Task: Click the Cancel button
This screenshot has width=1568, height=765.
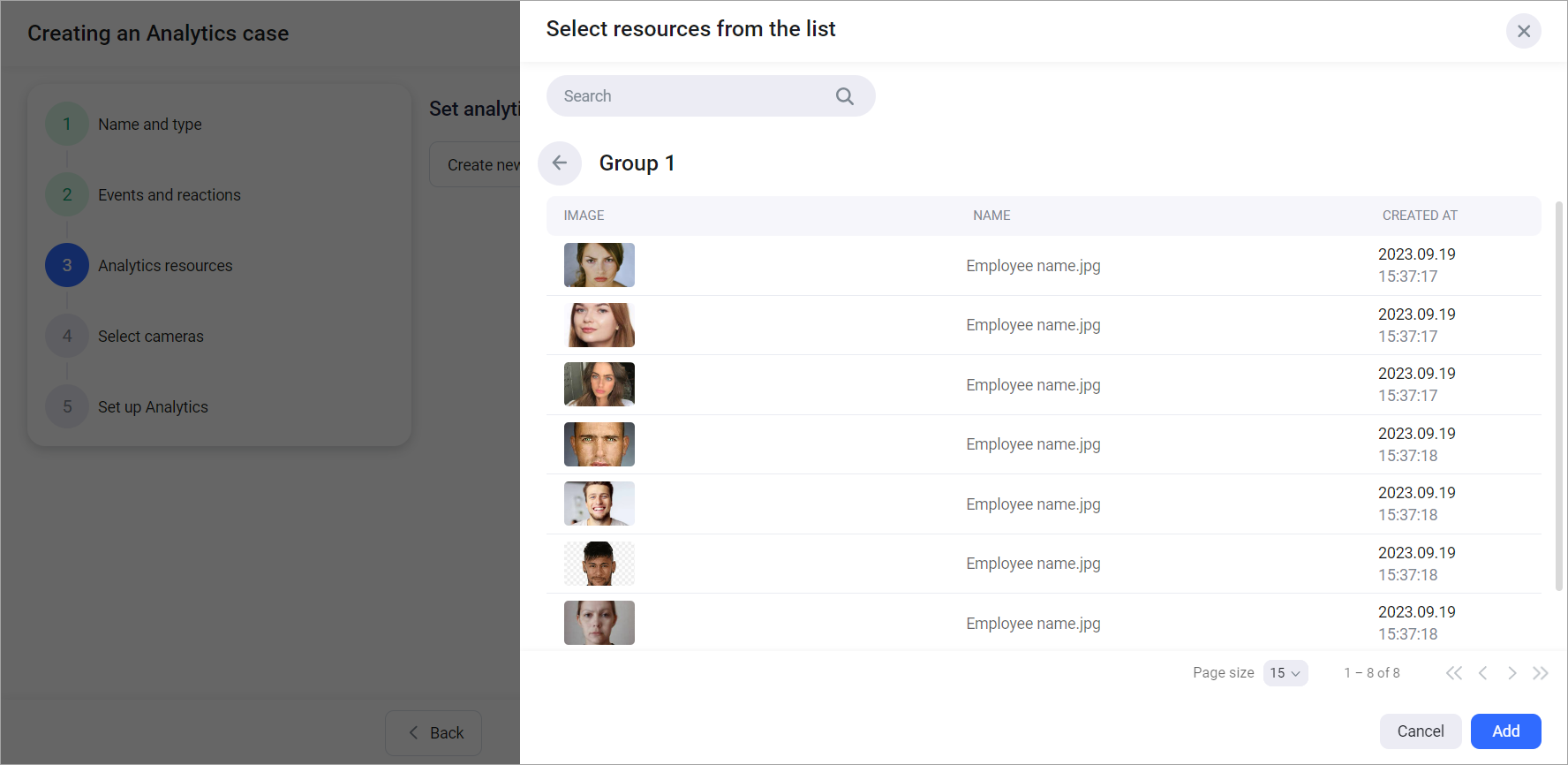Action: pyautogui.click(x=1420, y=731)
